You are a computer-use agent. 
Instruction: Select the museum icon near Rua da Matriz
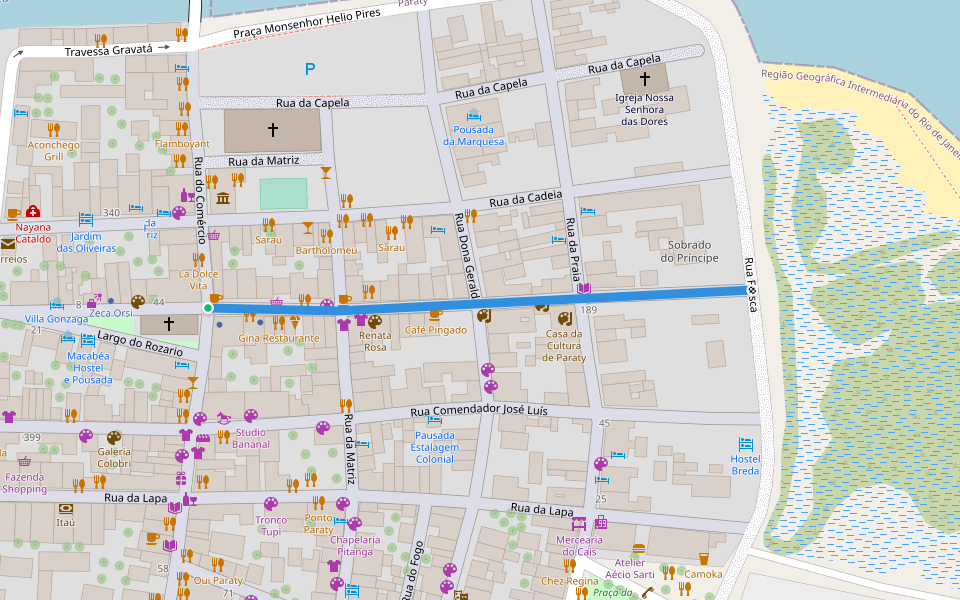(222, 200)
